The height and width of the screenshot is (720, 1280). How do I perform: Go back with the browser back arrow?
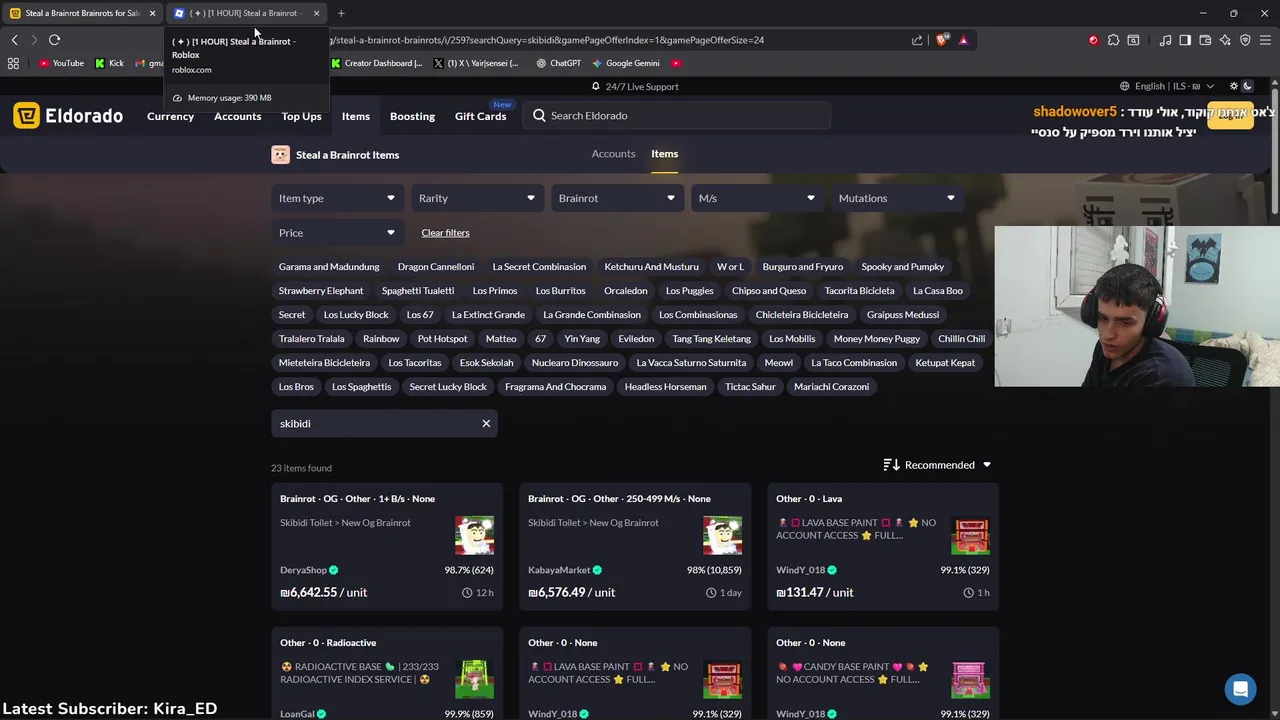click(x=14, y=40)
